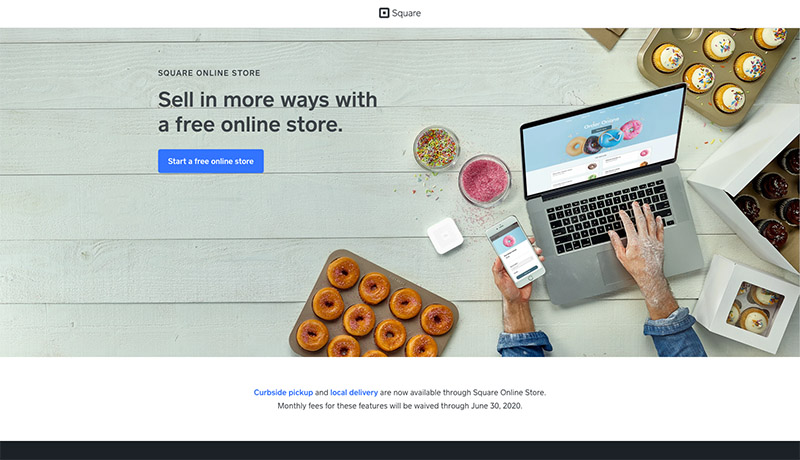
Task: Click the dark footer bar
Action: click(x=400, y=450)
